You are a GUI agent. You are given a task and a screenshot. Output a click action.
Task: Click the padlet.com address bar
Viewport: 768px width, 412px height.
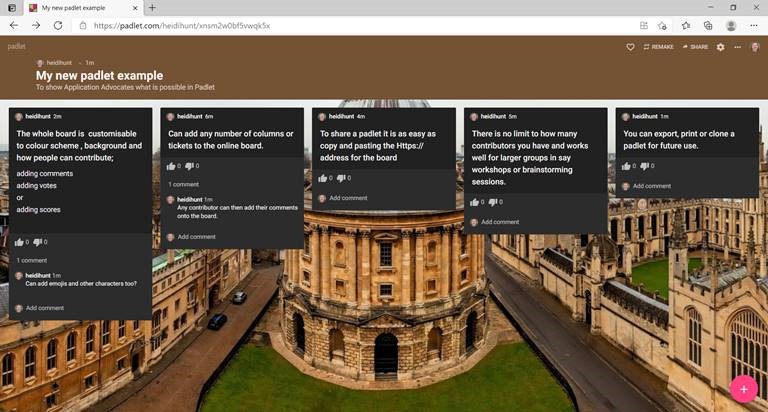(300, 26)
